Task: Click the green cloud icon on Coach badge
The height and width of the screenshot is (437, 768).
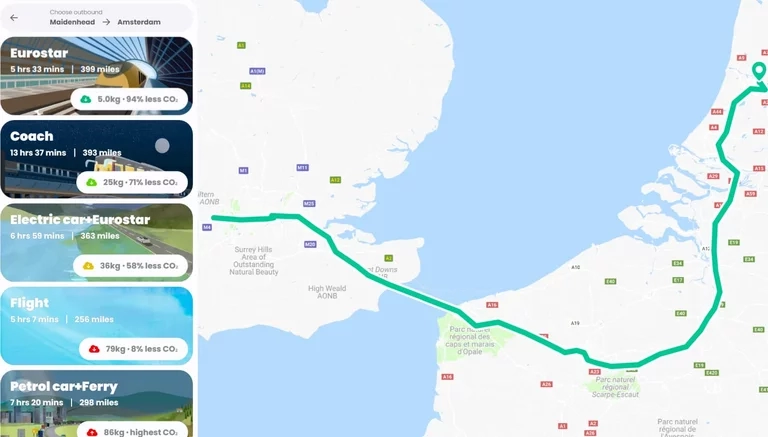Action: tap(92, 182)
